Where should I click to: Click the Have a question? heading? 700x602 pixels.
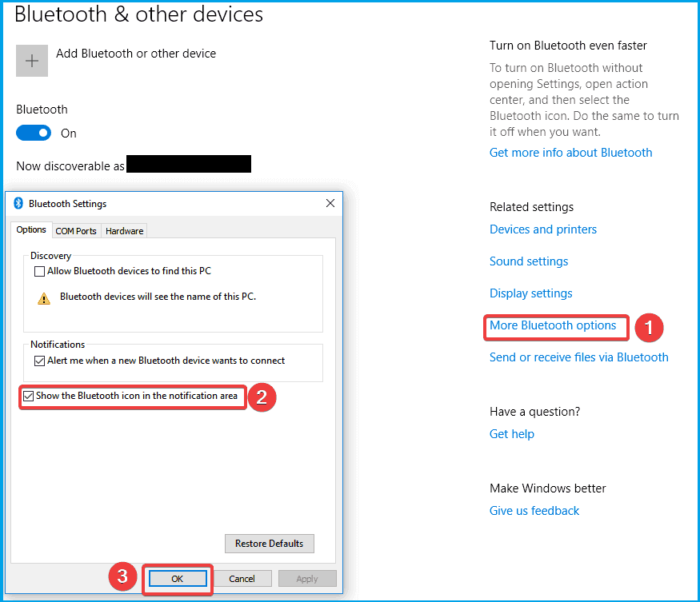pyautogui.click(x=535, y=411)
